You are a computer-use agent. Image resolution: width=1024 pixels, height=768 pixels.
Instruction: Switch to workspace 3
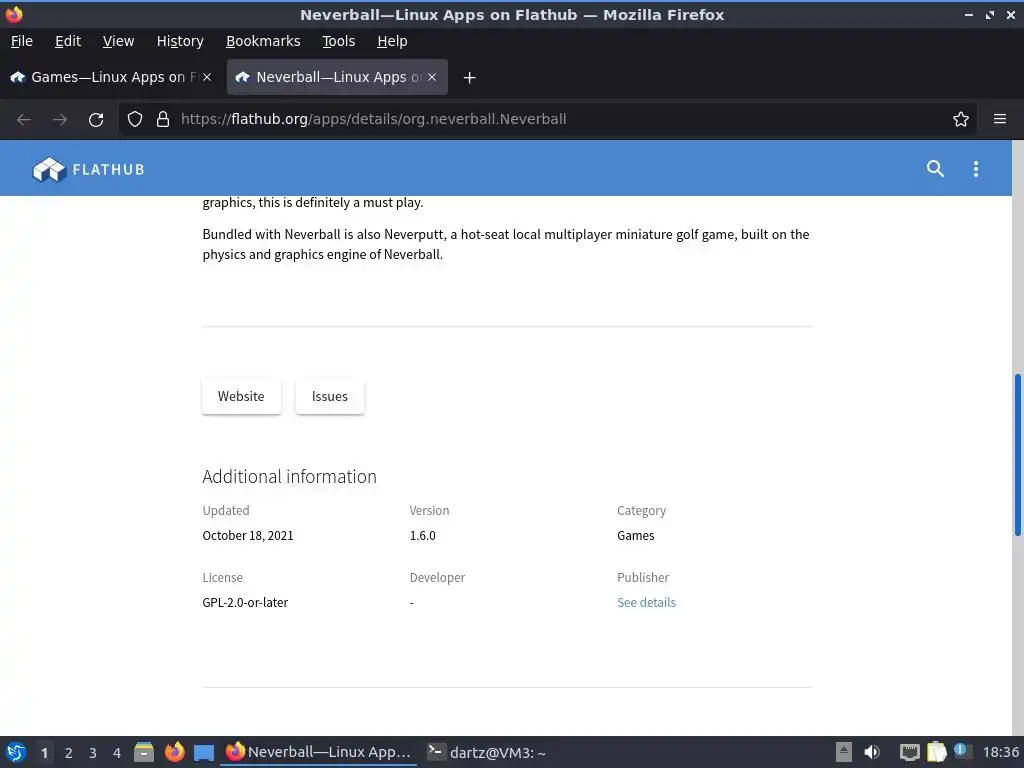93,752
